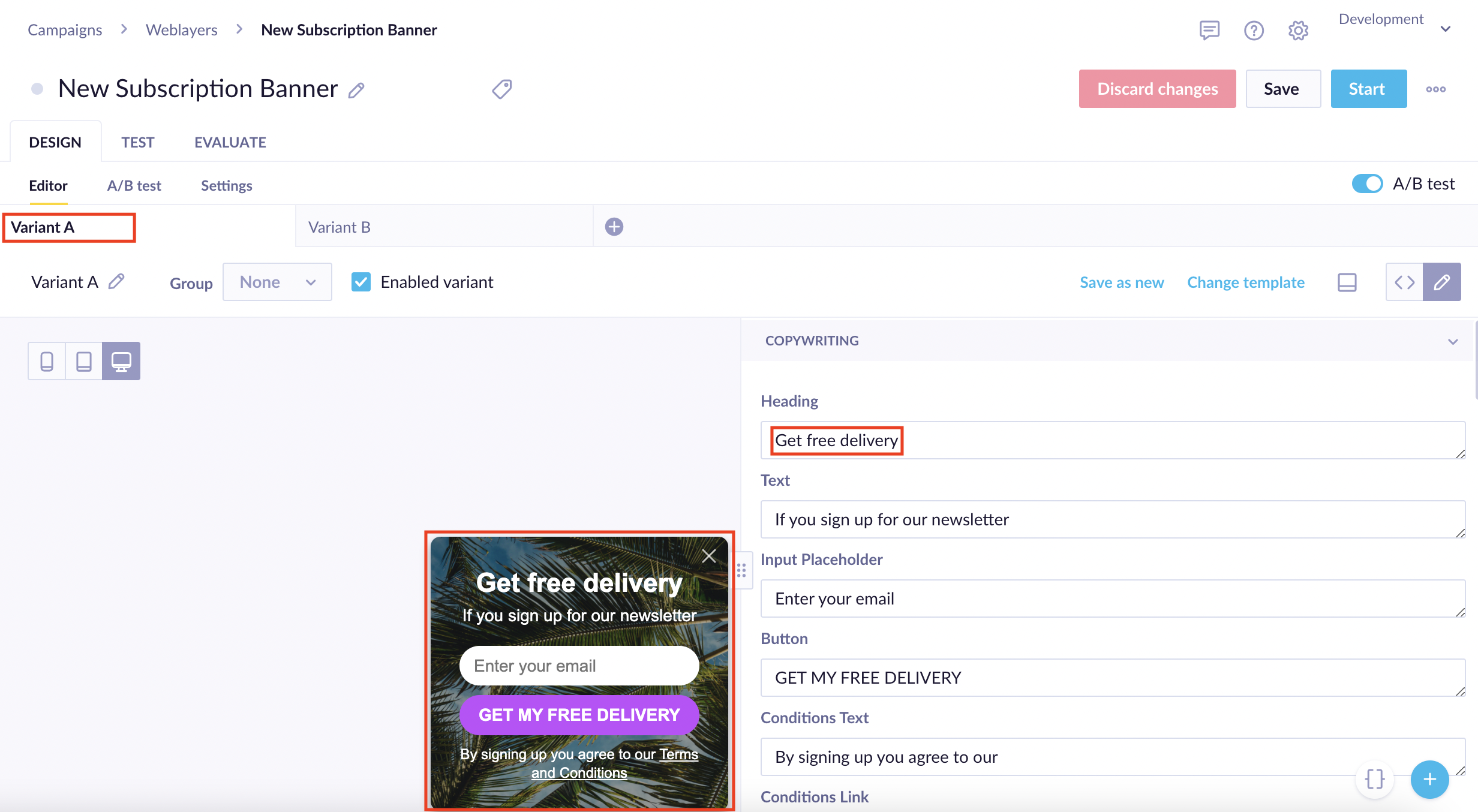Switch to mobile preview mode
The width and height of the screenshot is (1478, 812).
46,360
